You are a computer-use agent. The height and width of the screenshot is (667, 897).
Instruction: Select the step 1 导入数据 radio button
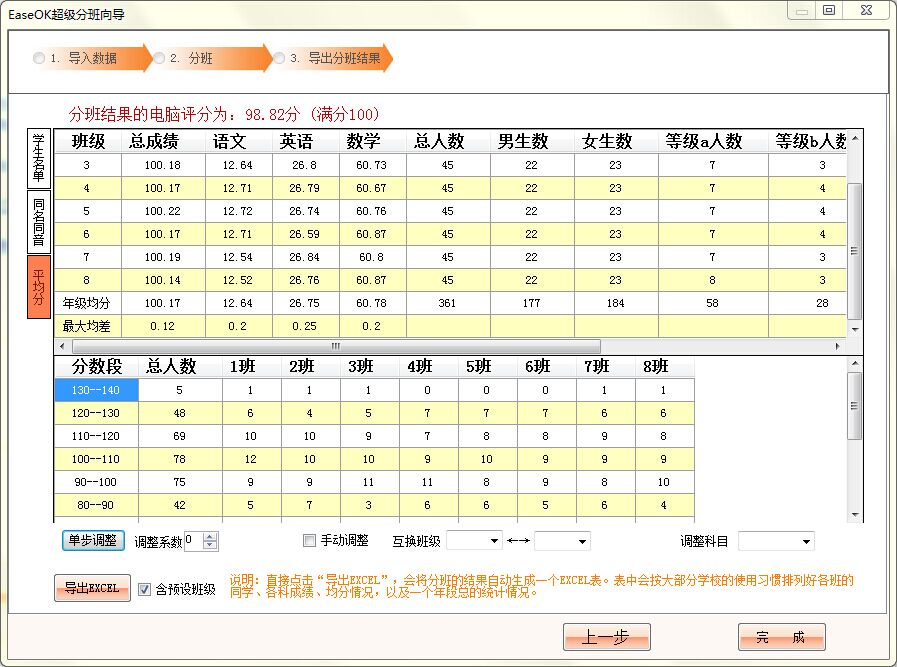point(38,58)
